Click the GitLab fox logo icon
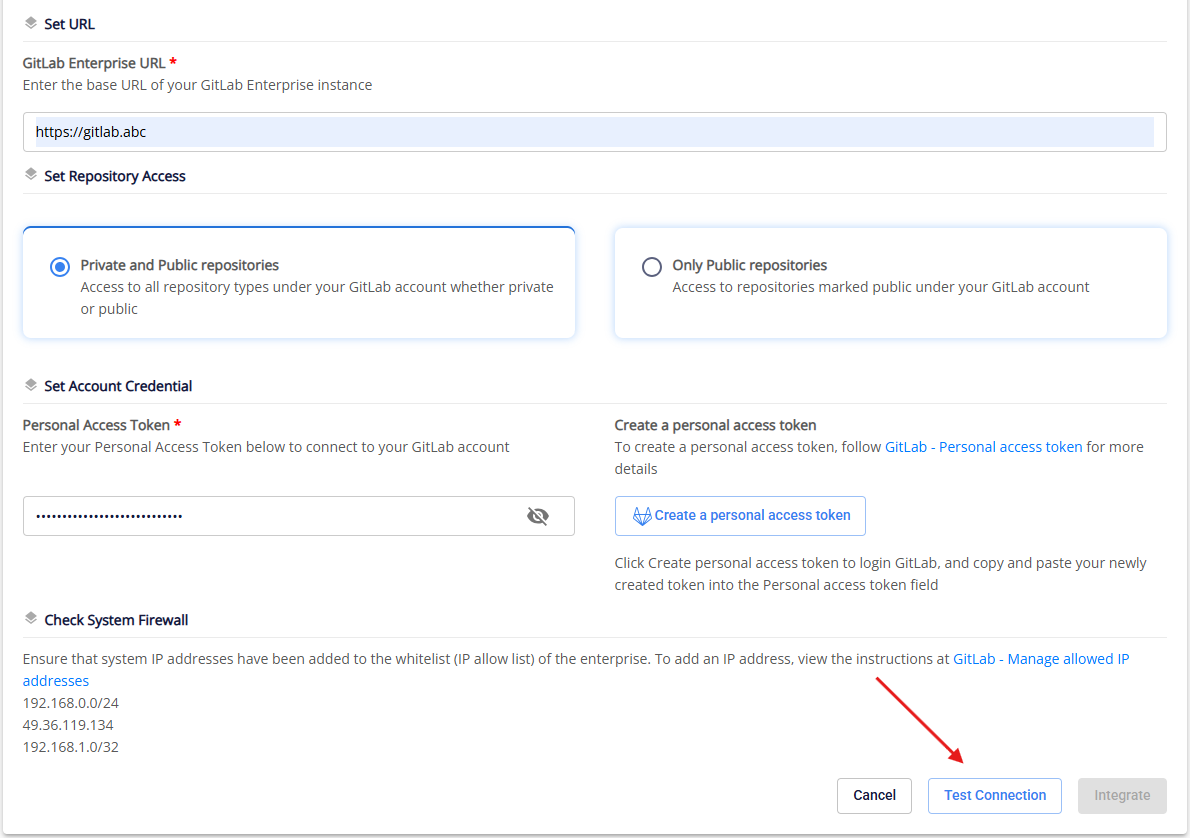Image resolution: width=1190 pixels, height=838 pixels. [642, 516]
